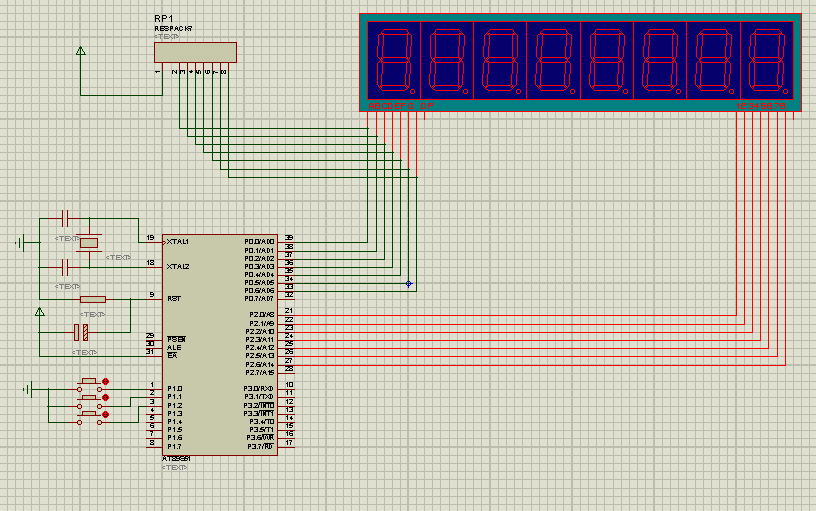Click the 'DP' pin label on display
816x511 pixels.
tap(427, 106)
